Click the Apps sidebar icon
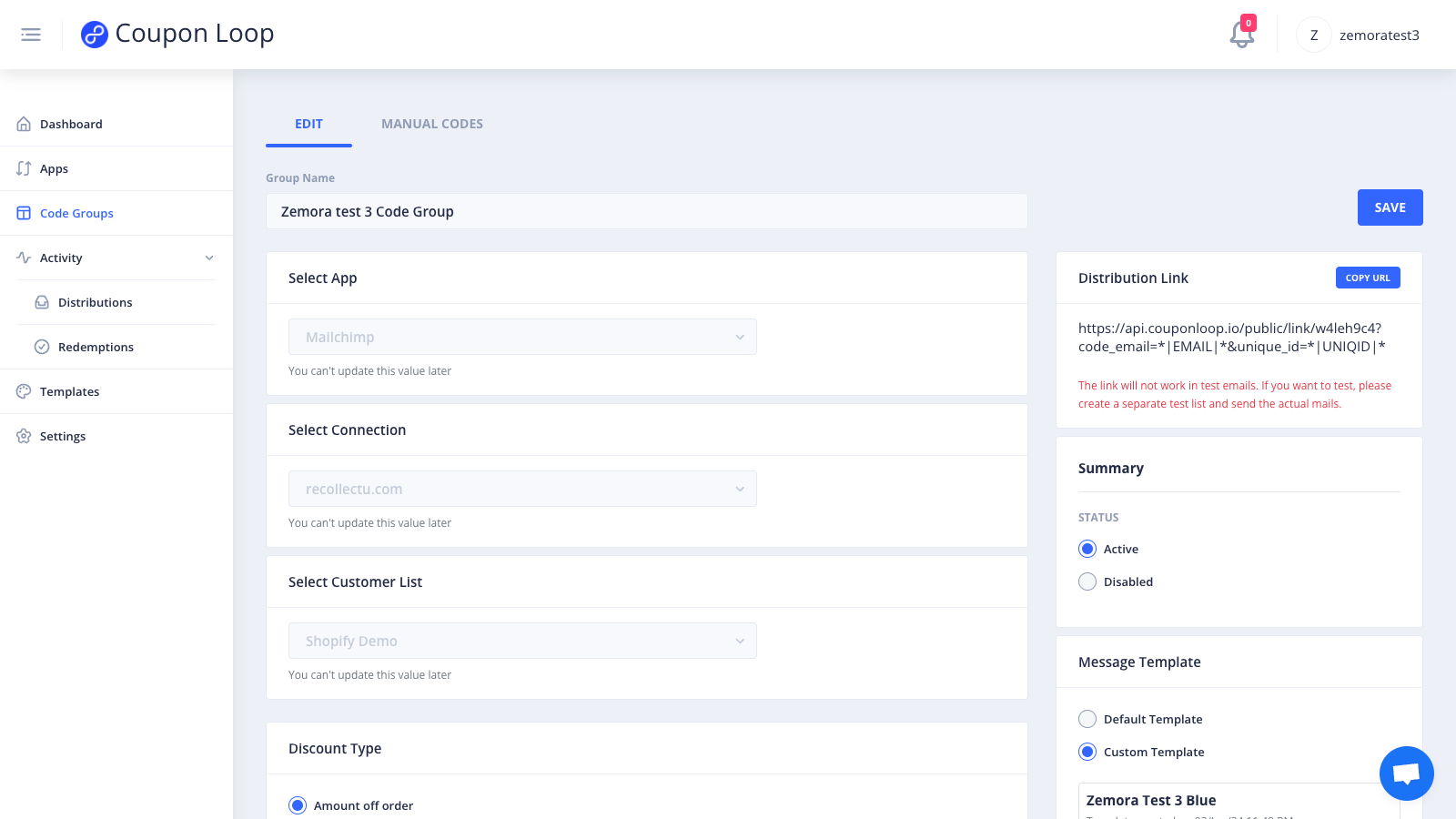The height and width of the screenshot is (819, 1456). (x=24, y=168)
